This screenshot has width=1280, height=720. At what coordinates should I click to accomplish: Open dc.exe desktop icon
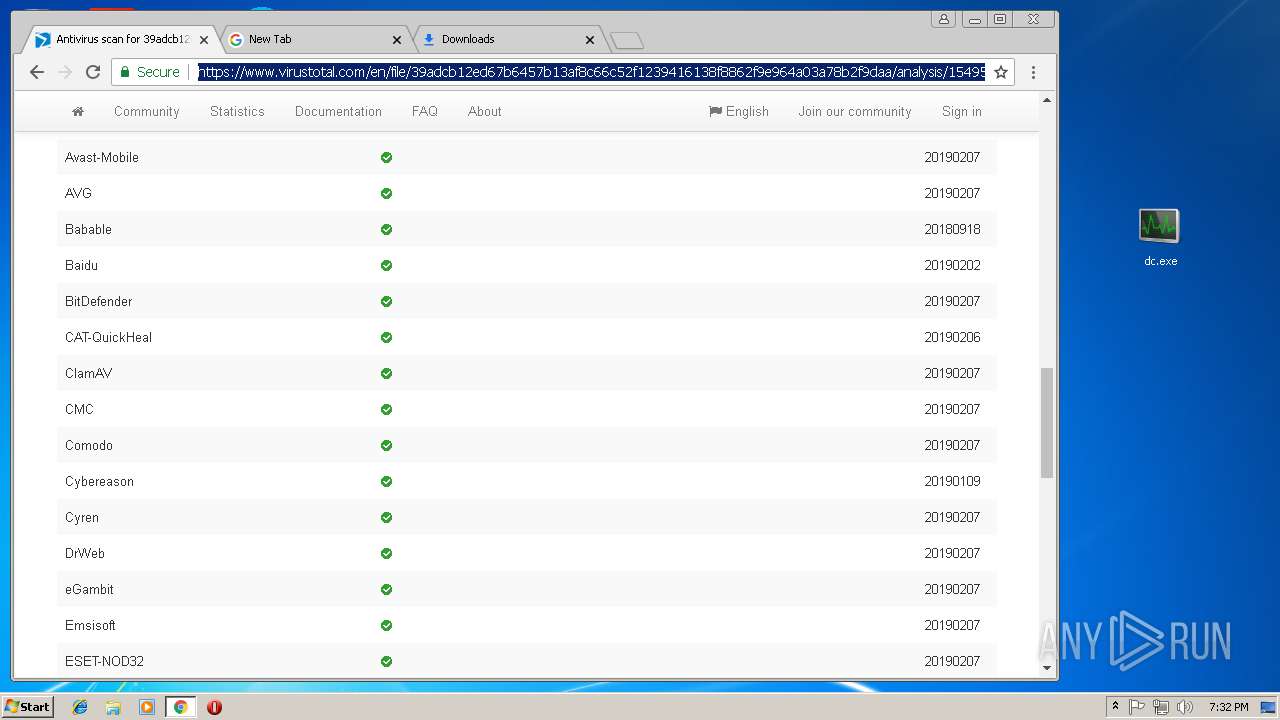(1160, 237)
